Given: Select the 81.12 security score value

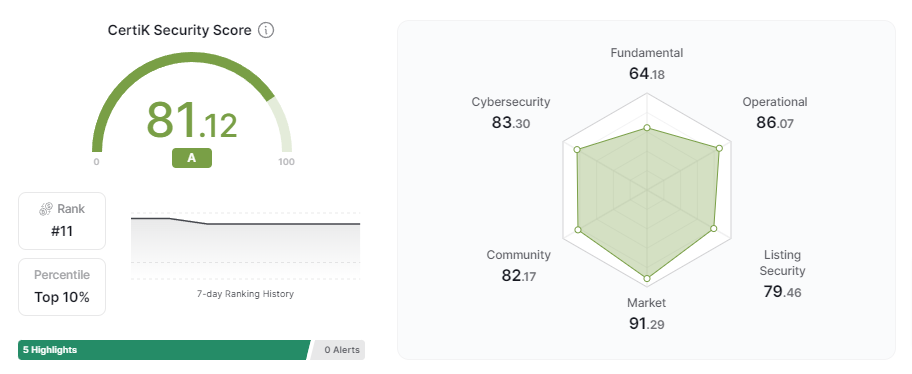Looking at the screenshot, I should click(191, 121).
